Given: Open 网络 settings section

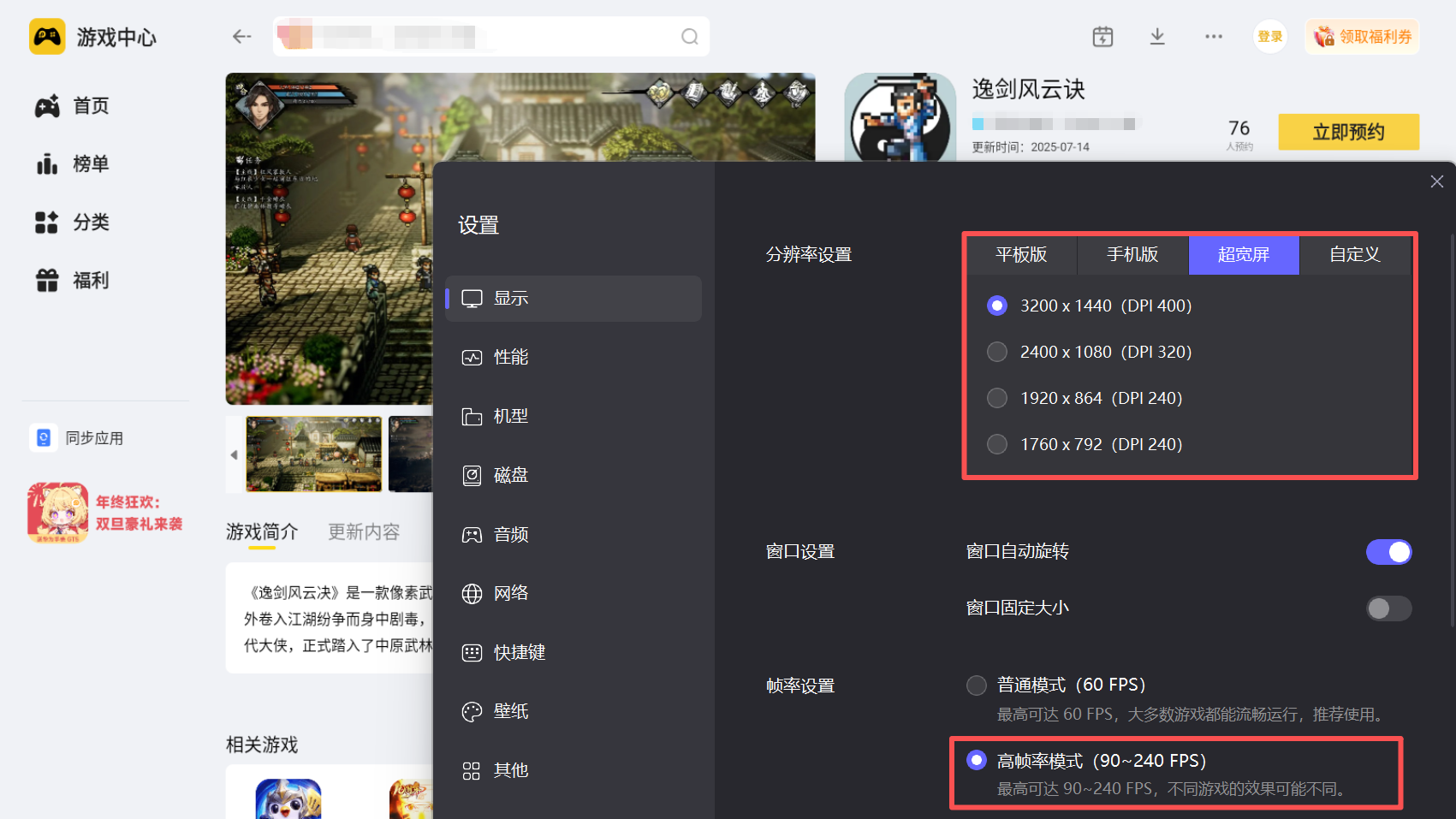Looking at the screenshot, I should (573, 594).
